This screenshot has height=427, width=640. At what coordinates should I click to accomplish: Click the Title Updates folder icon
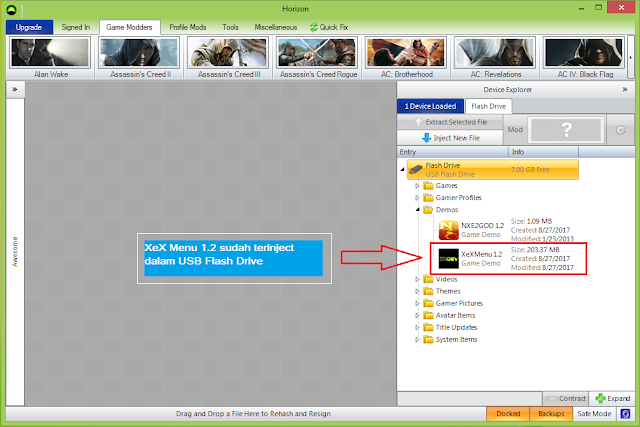tap(428, 327)
